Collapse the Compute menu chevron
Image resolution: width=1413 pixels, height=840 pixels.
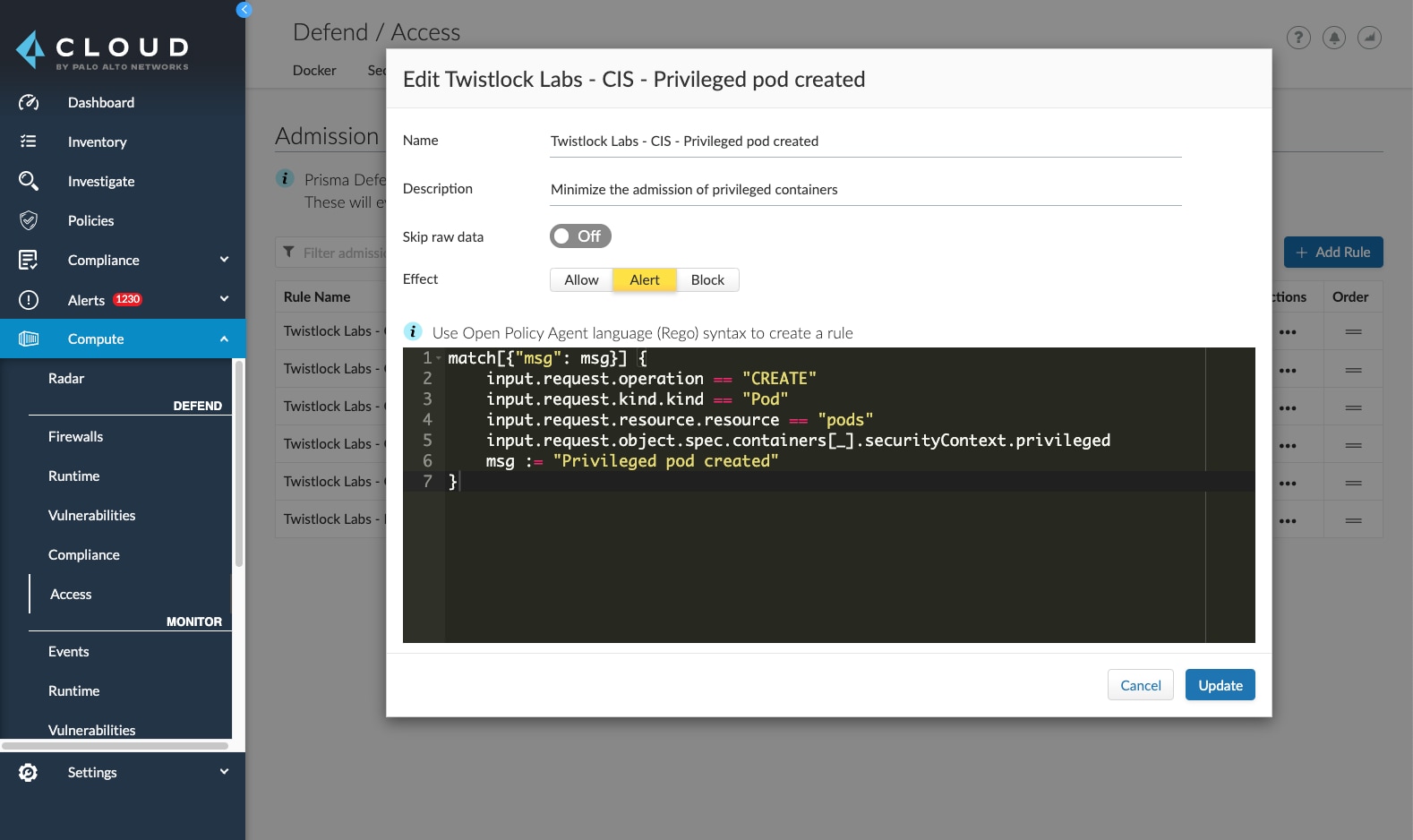coord(224,339)
